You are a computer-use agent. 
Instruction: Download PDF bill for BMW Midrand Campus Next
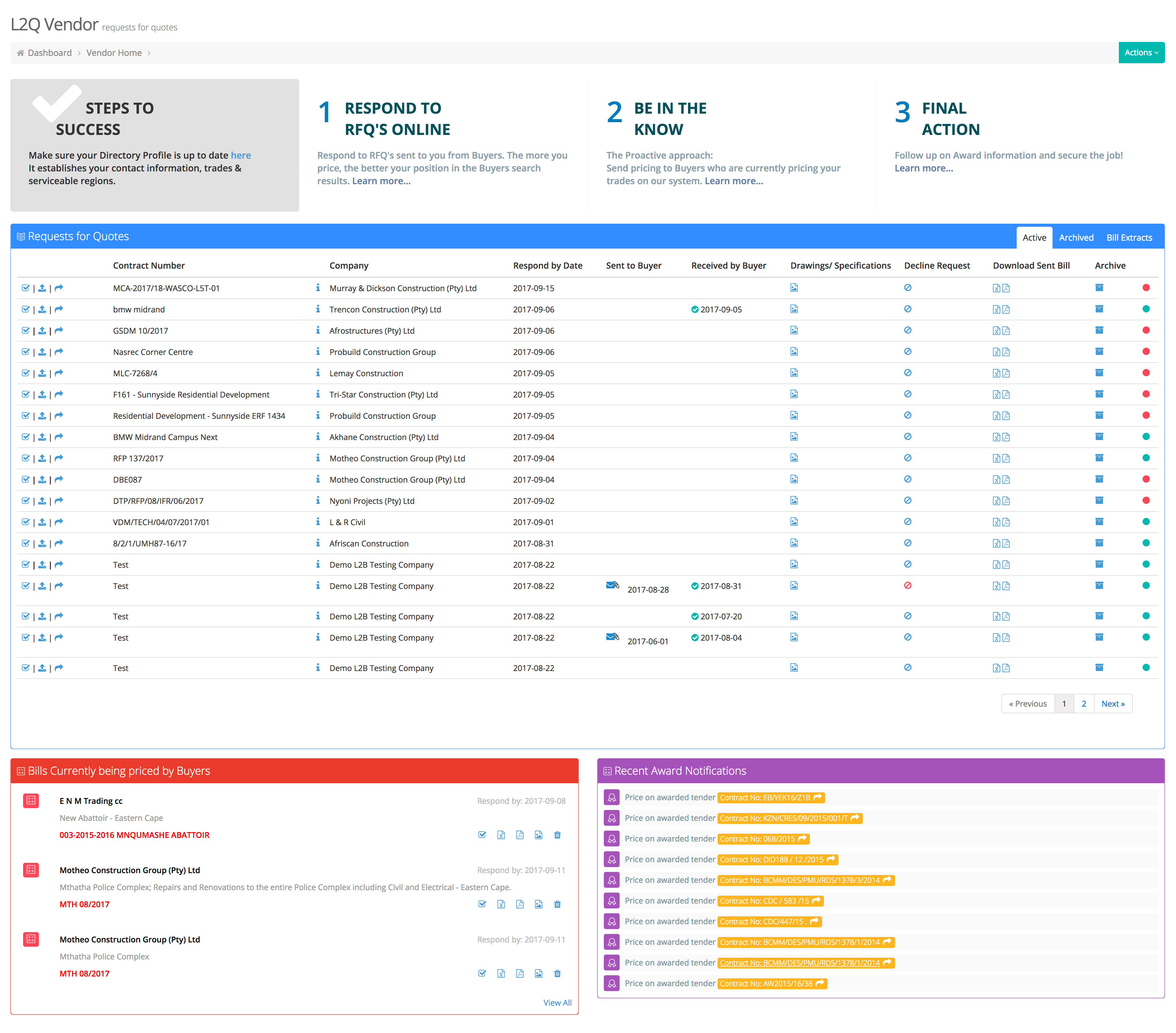coord(1006,436)
